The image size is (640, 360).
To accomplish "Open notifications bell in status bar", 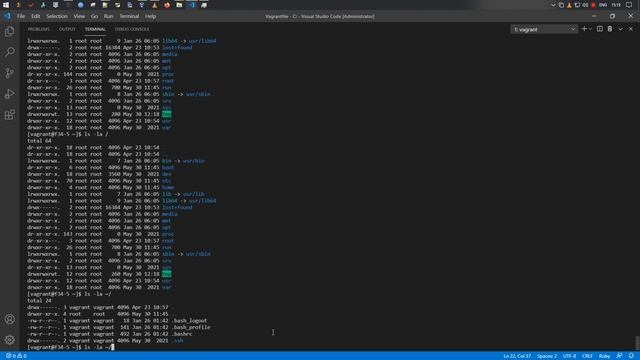I will pyautogui.click(x=631, y=356).
